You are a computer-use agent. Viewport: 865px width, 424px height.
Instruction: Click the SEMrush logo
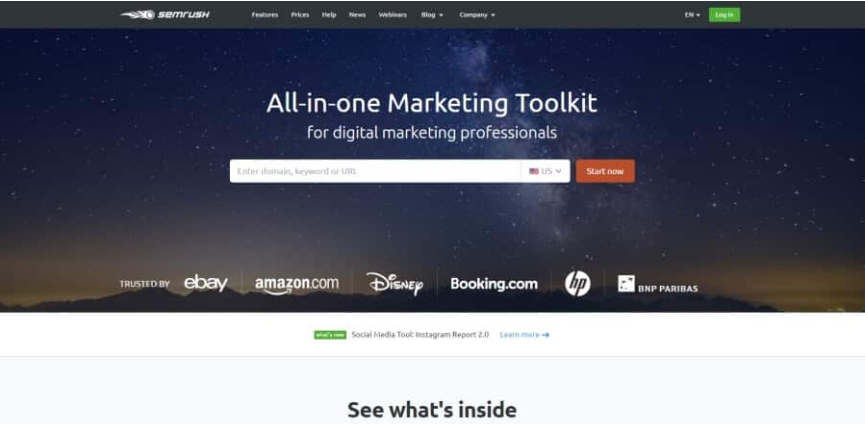[x=165, y=15]
